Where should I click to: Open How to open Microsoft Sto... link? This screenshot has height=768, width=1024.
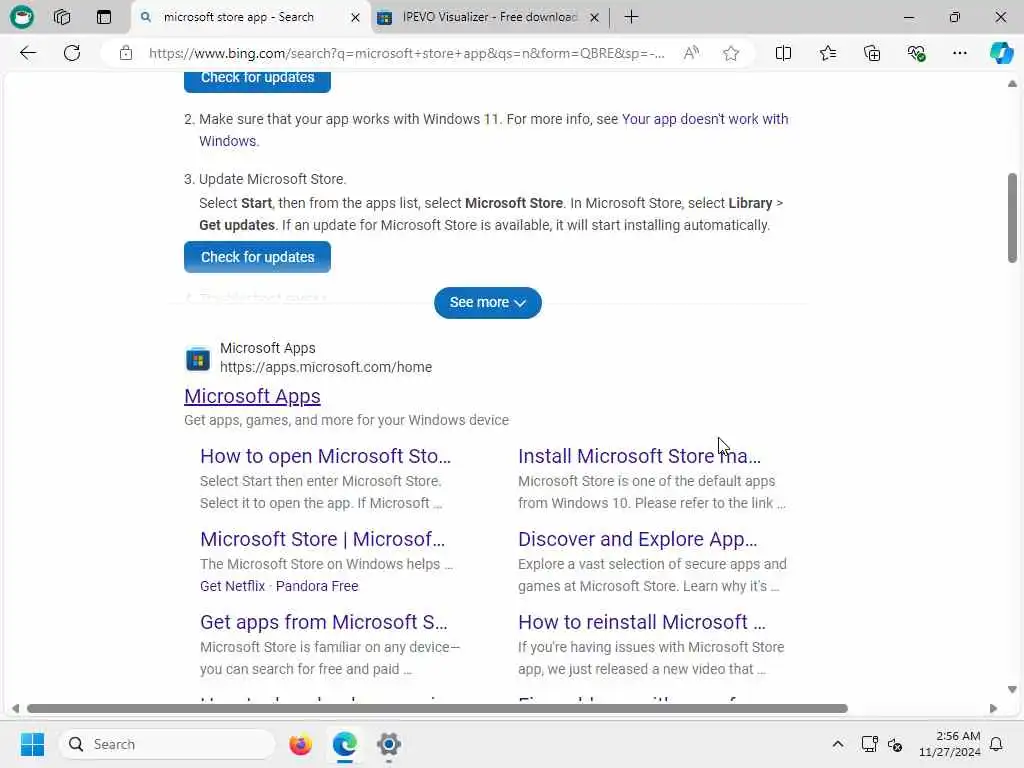pyautogui.click(x=325, y=456)
